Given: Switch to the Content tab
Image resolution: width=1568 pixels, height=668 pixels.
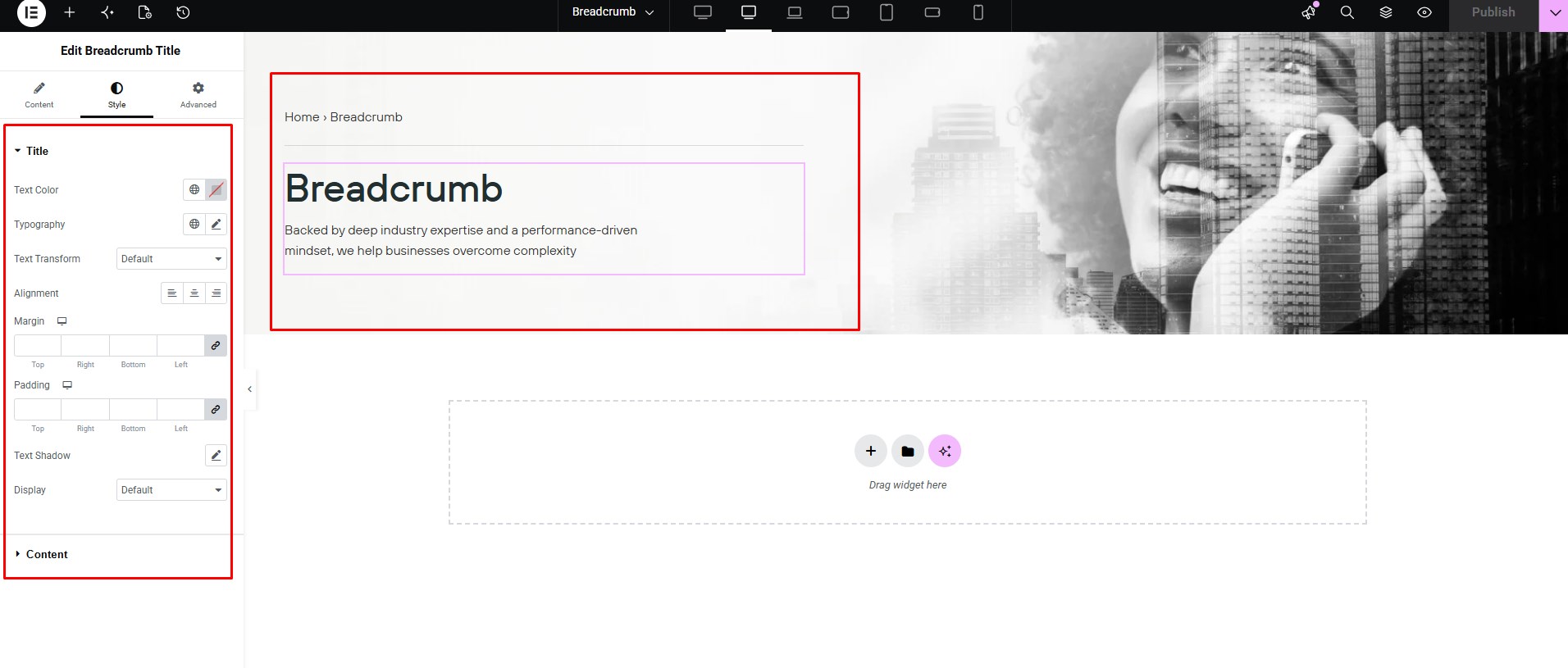Looking at the screenshot, I should point(39,95).
